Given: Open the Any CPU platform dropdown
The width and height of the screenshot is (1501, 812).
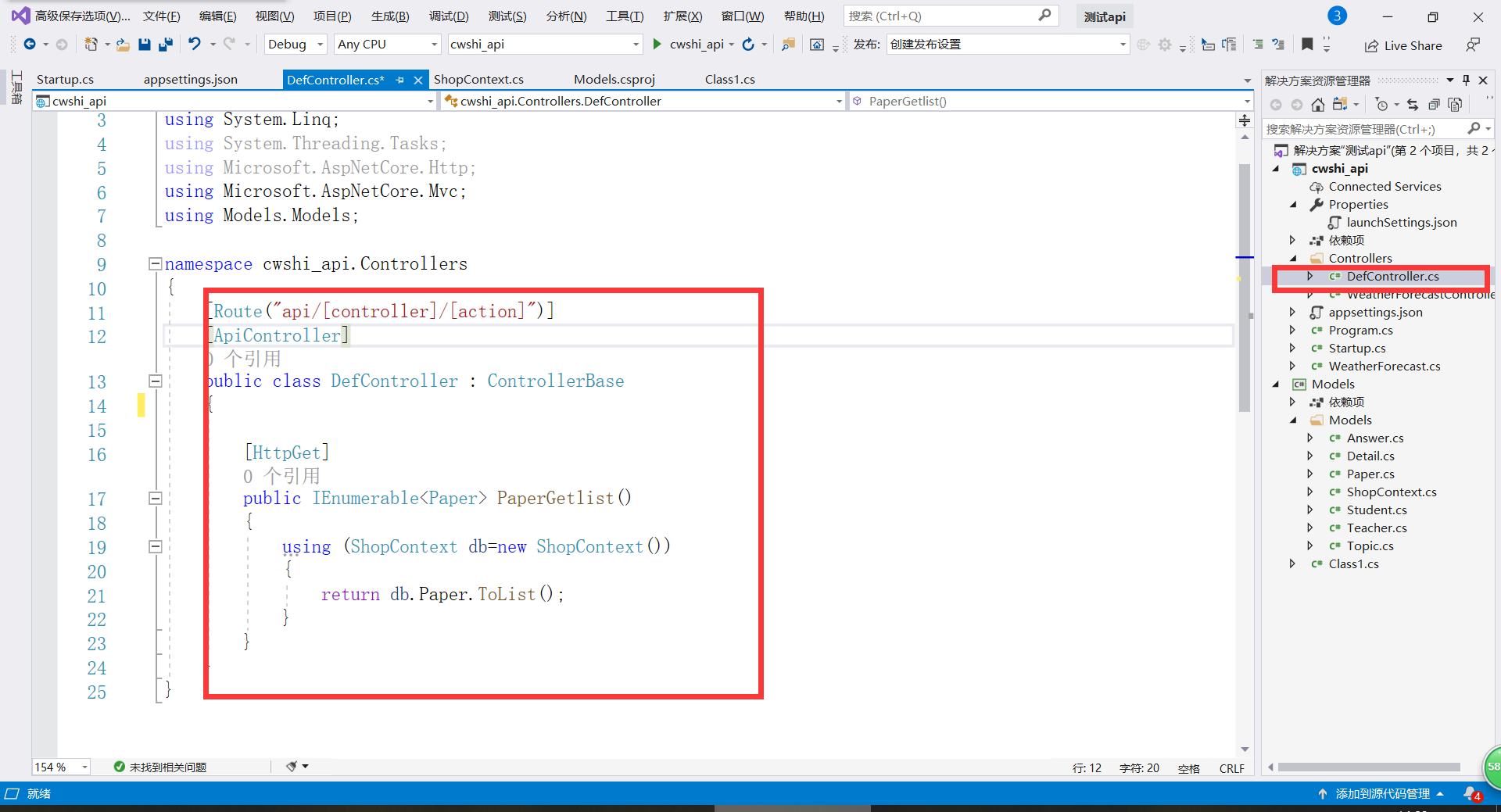Looking at the screenshot, I should pos(386,44).
